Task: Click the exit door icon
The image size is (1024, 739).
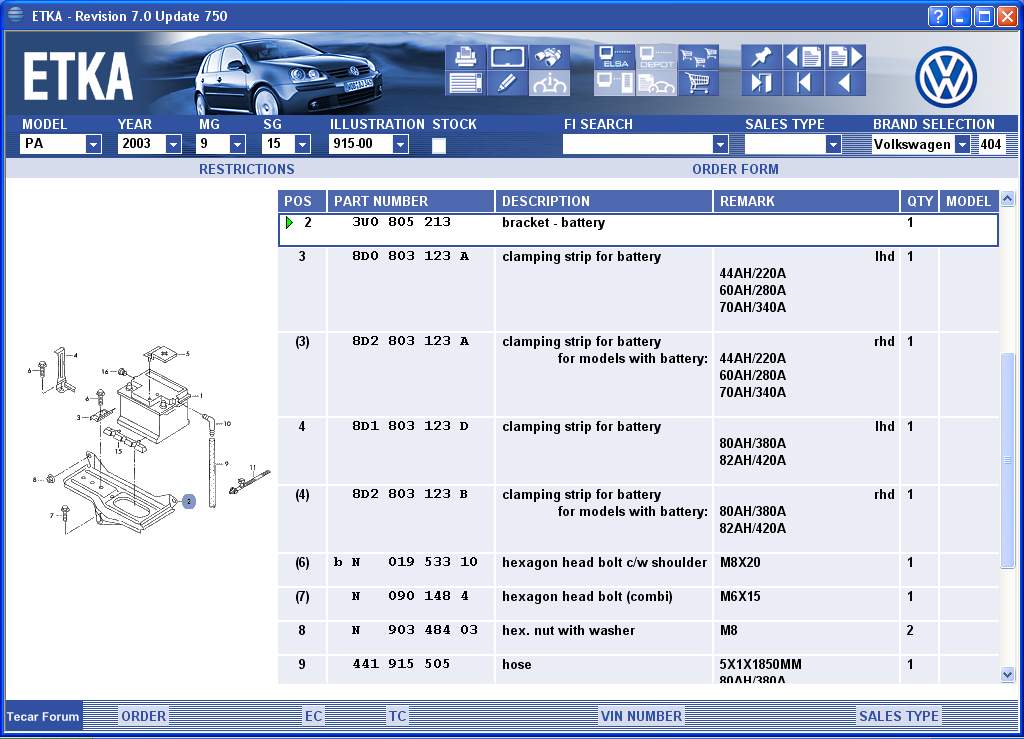Action: 761,83
